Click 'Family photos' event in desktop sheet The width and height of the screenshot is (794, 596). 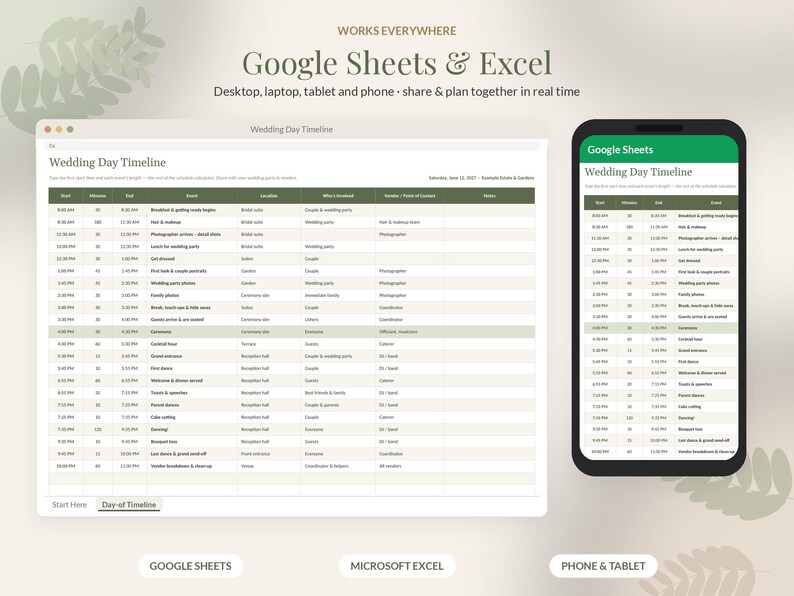point(165,295)
